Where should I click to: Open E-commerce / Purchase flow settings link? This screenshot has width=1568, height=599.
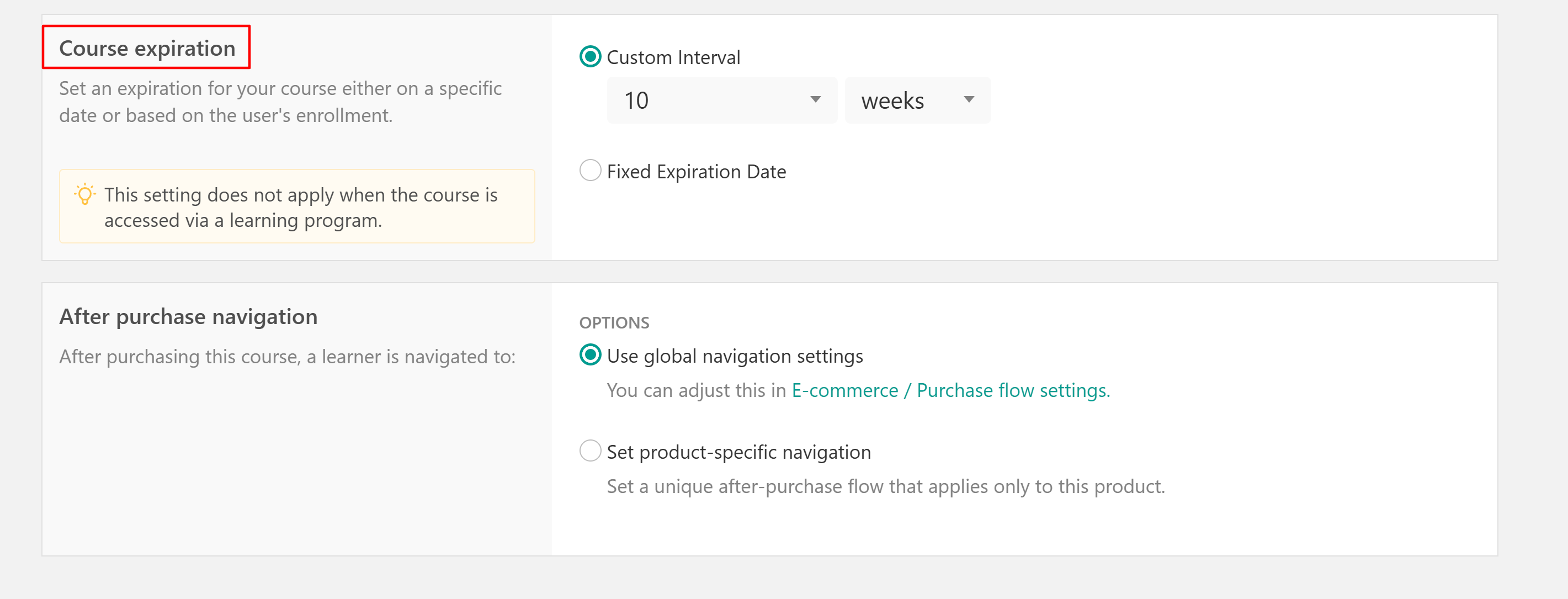pos(950,390)
